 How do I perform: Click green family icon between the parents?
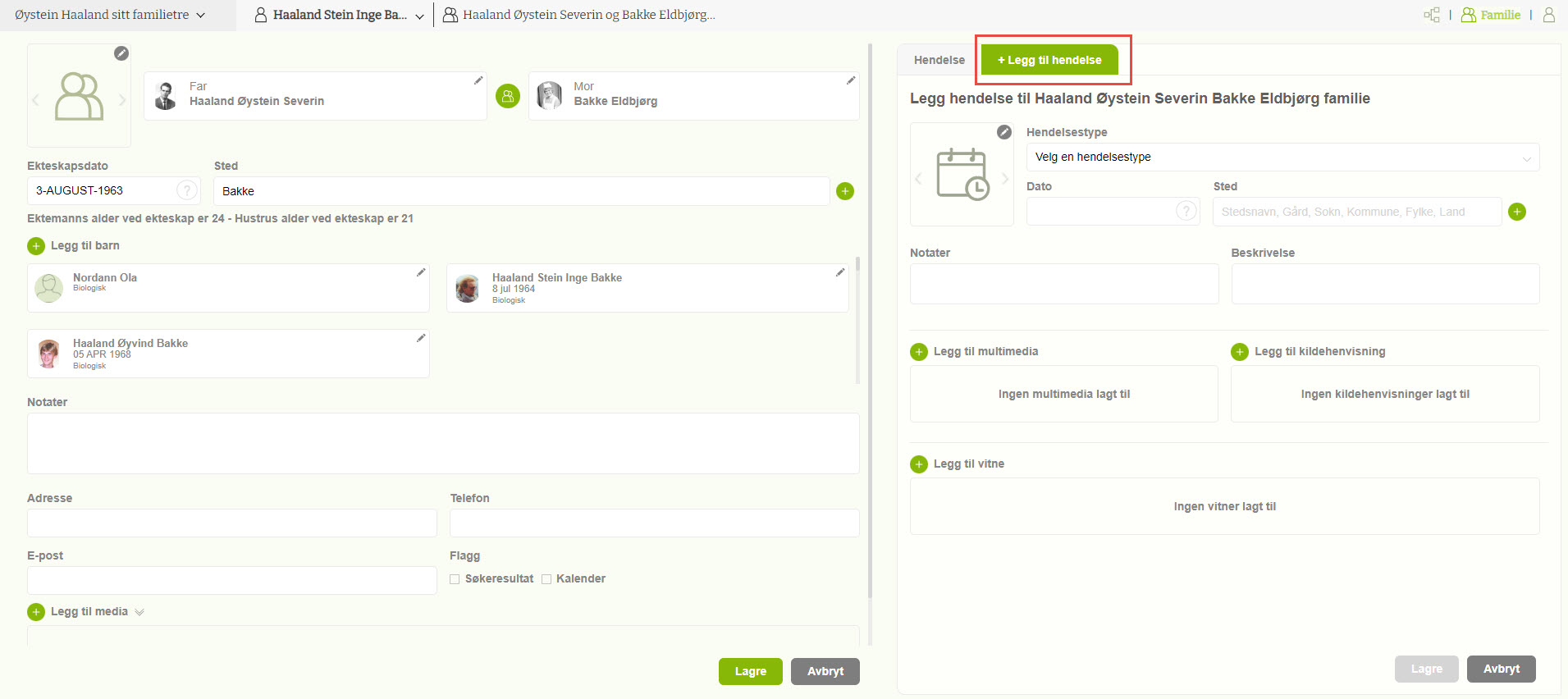pos(508,96)
